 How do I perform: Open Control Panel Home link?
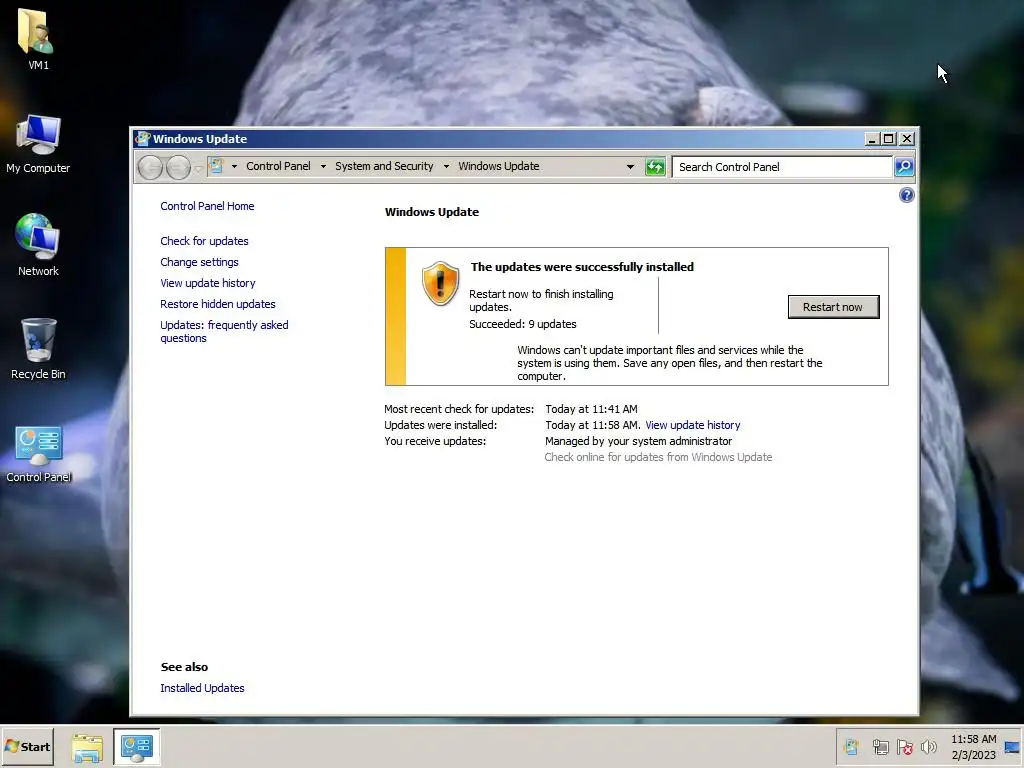207,206
